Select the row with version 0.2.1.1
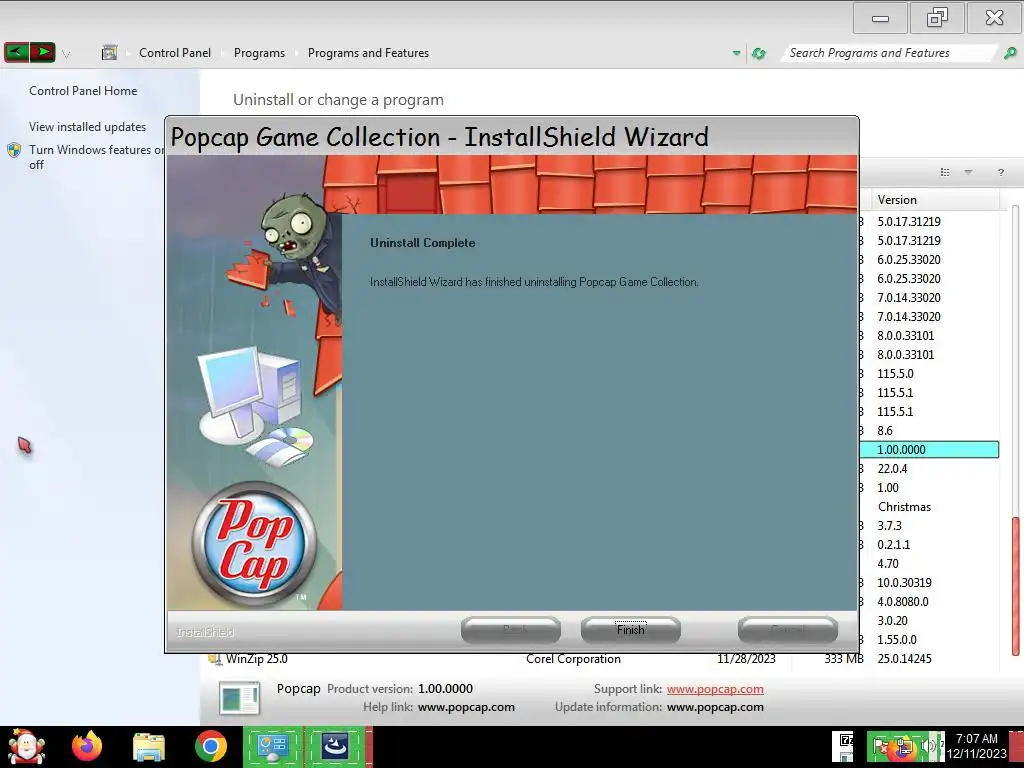The width and height of the screenshot is (1024, 768). pos(929,545)
